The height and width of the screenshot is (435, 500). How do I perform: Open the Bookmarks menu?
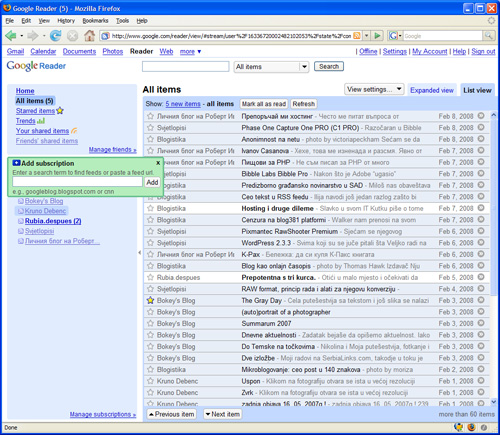95,21
